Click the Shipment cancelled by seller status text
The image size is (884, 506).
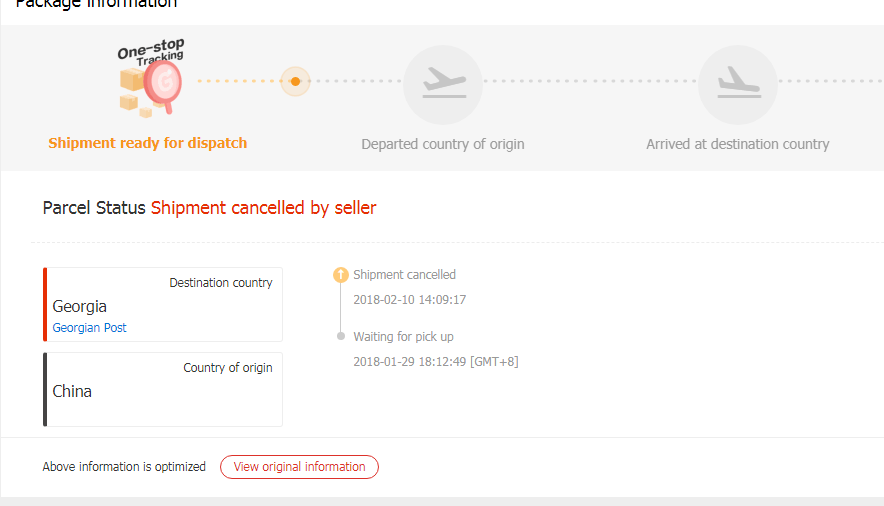263,208
